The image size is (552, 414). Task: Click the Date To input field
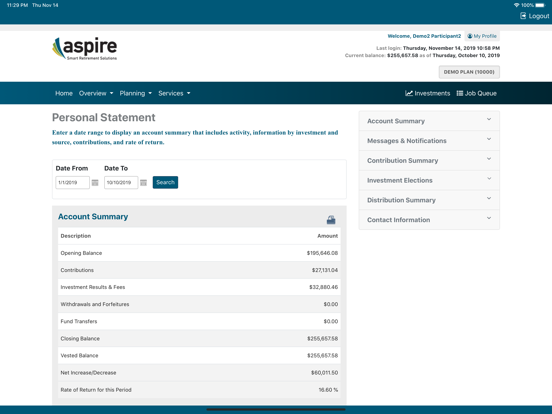121,182
